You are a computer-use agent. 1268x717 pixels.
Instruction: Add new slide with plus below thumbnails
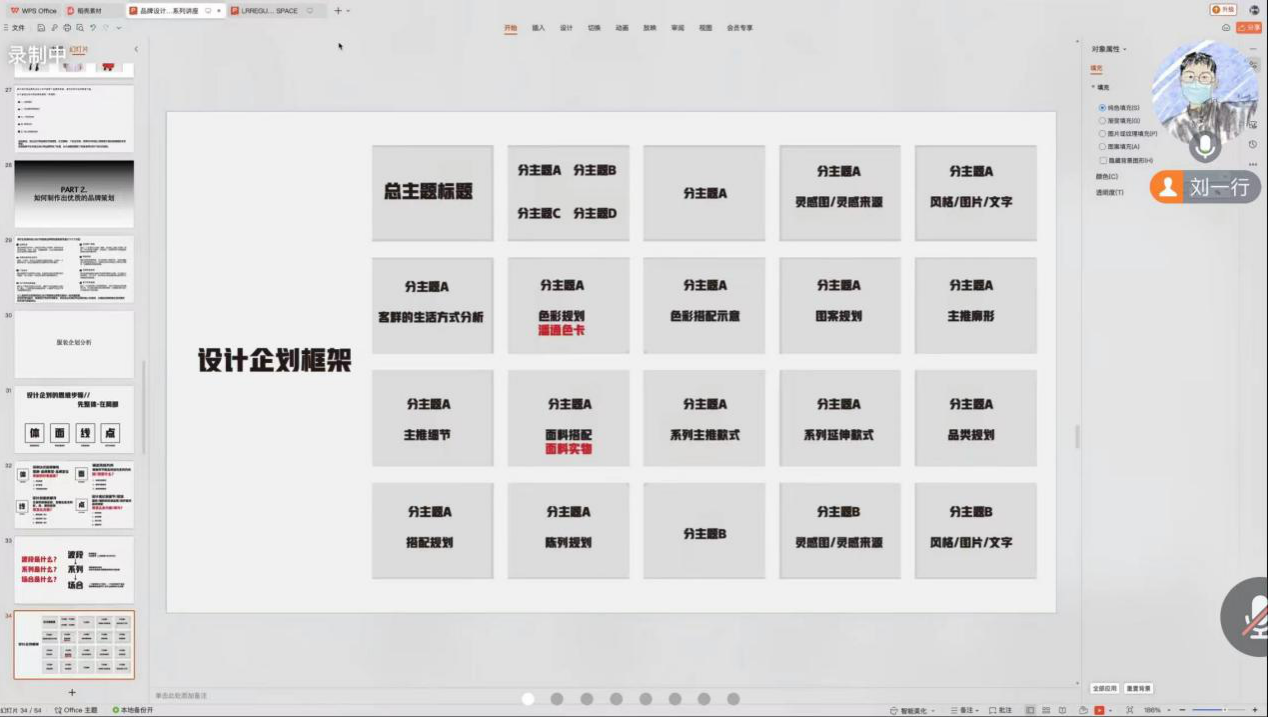(x=72, y=692)
